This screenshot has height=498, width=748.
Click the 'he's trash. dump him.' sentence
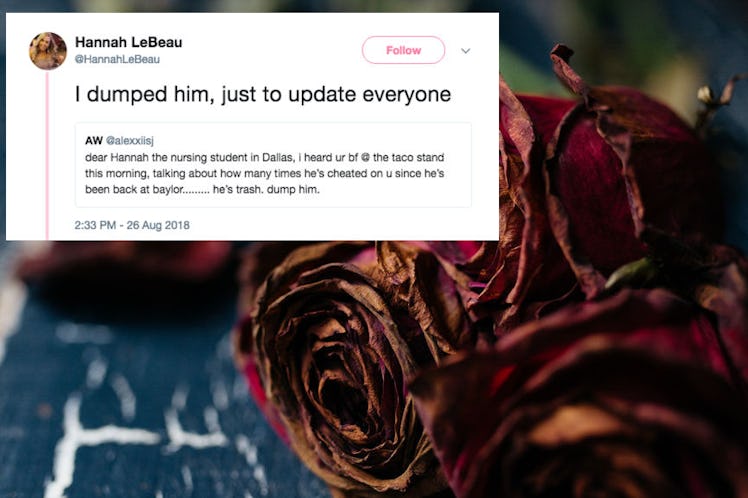pos(266,189)
